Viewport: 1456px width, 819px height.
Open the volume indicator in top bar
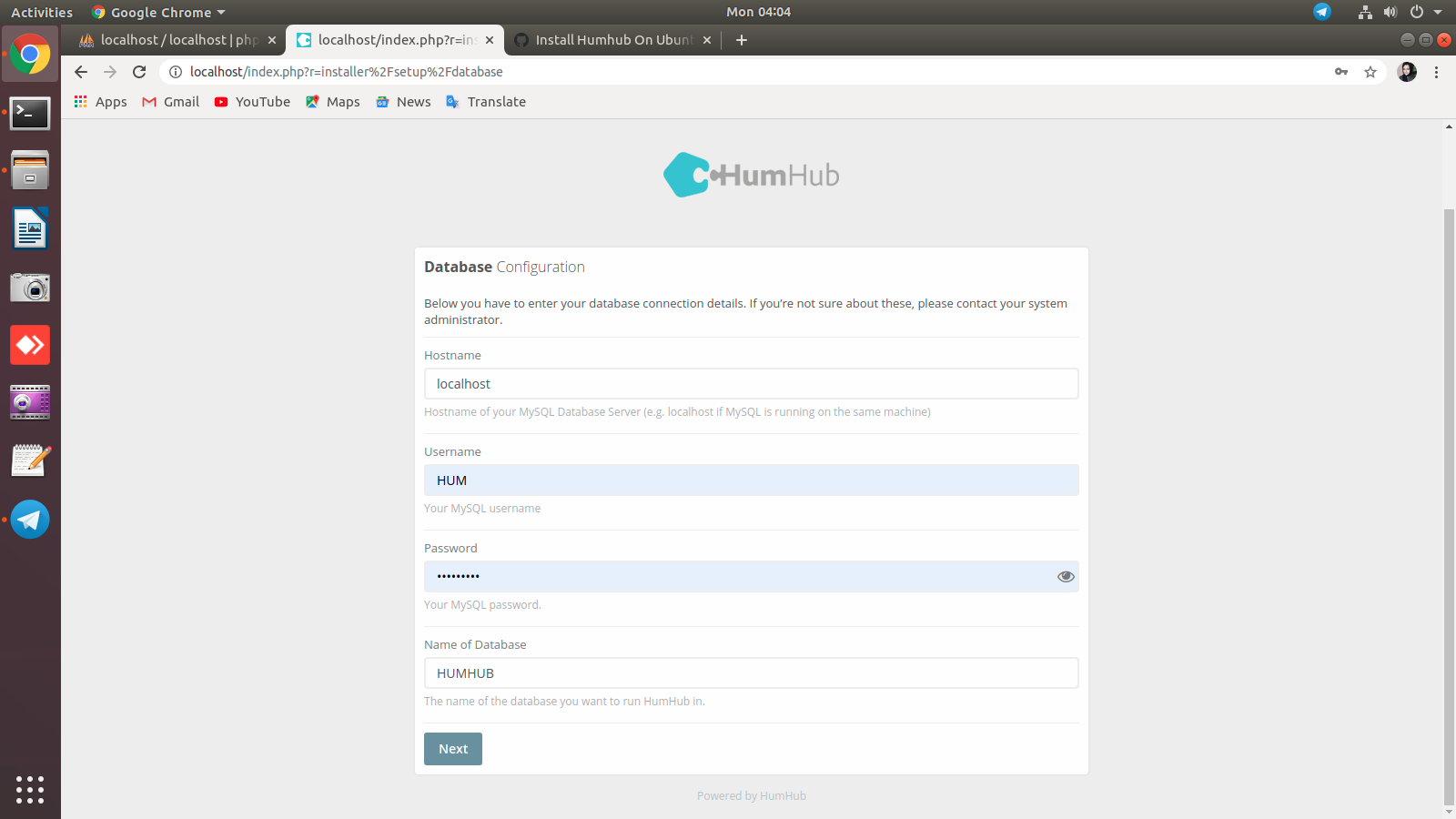point(1390,12)
